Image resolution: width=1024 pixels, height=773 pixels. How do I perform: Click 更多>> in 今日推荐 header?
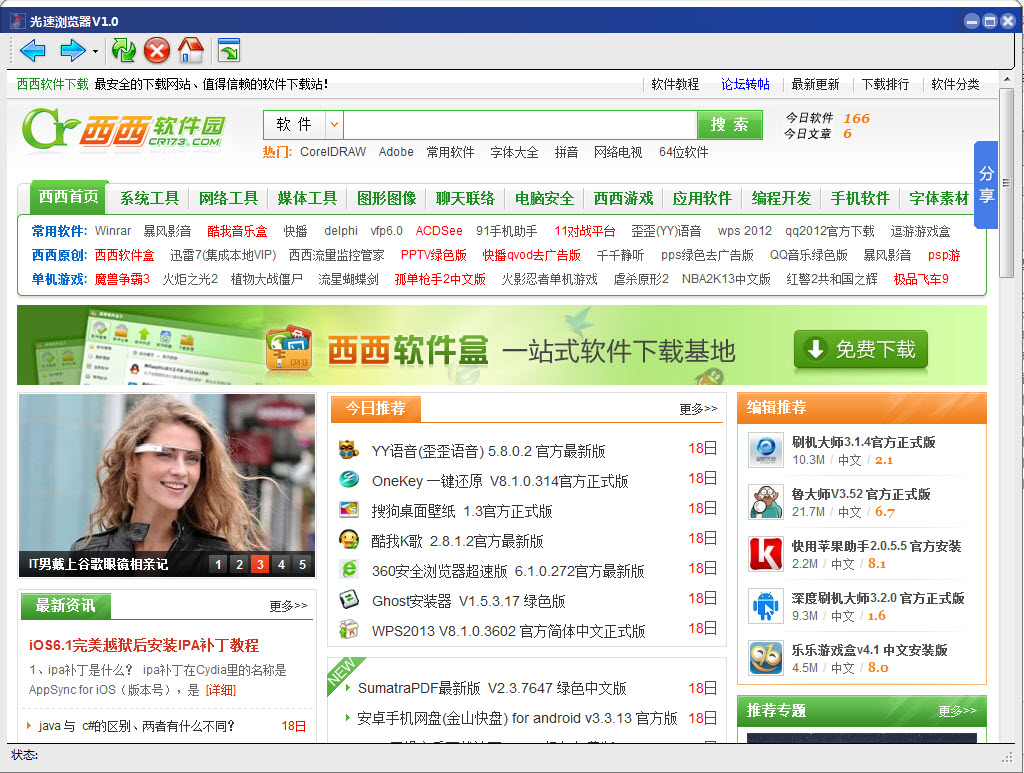698,409
